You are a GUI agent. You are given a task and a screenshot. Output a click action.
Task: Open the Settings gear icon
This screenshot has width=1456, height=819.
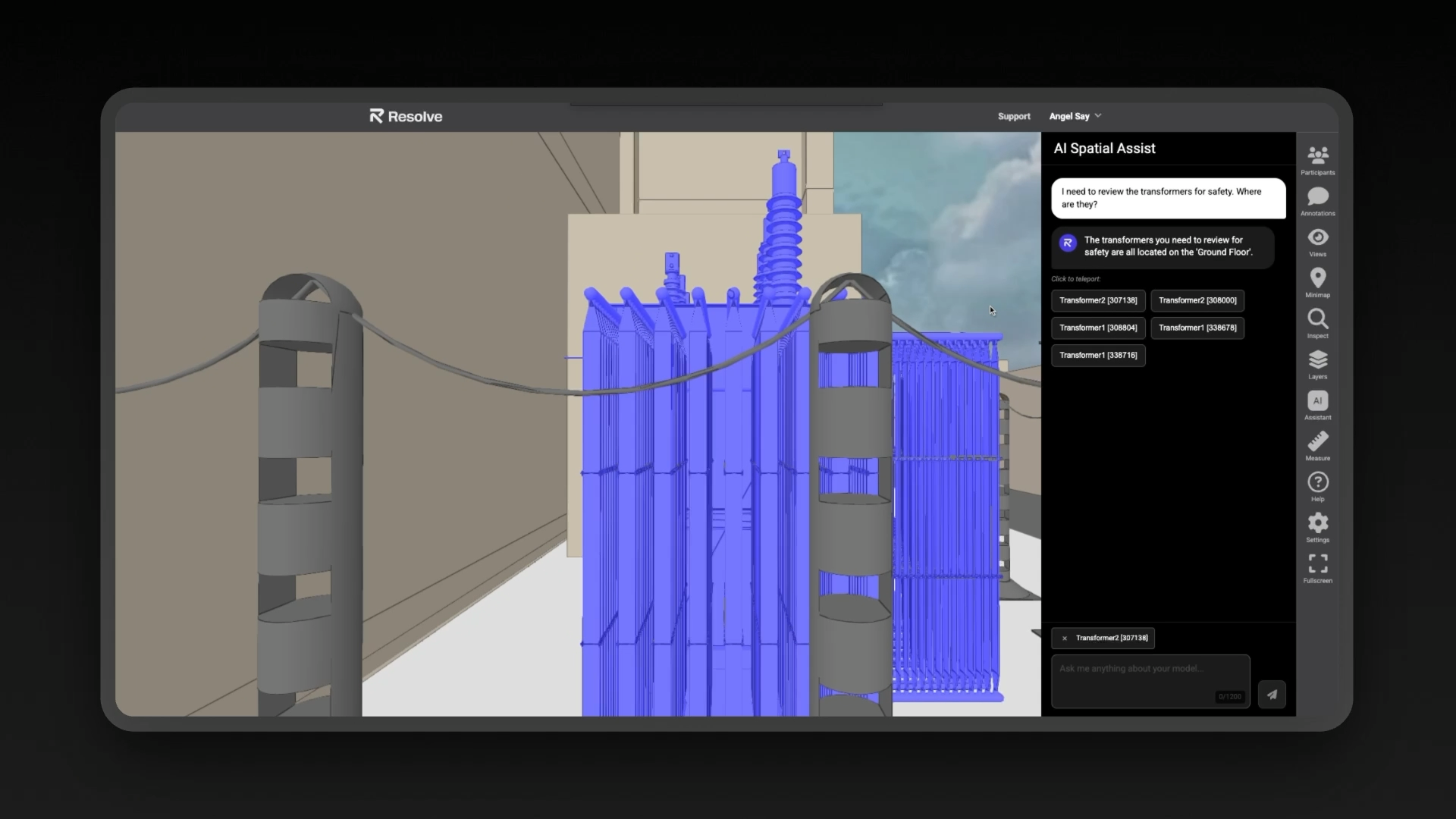(x=1317, y=523)
